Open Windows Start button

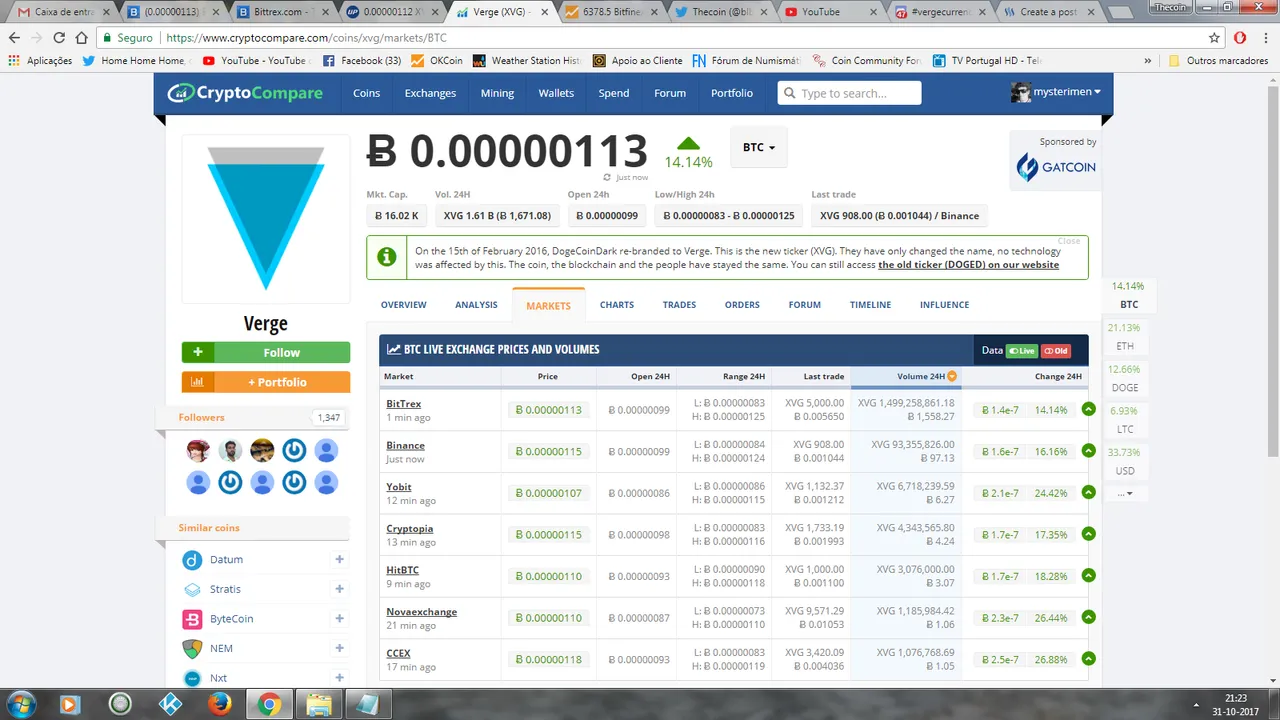point(21,704)
